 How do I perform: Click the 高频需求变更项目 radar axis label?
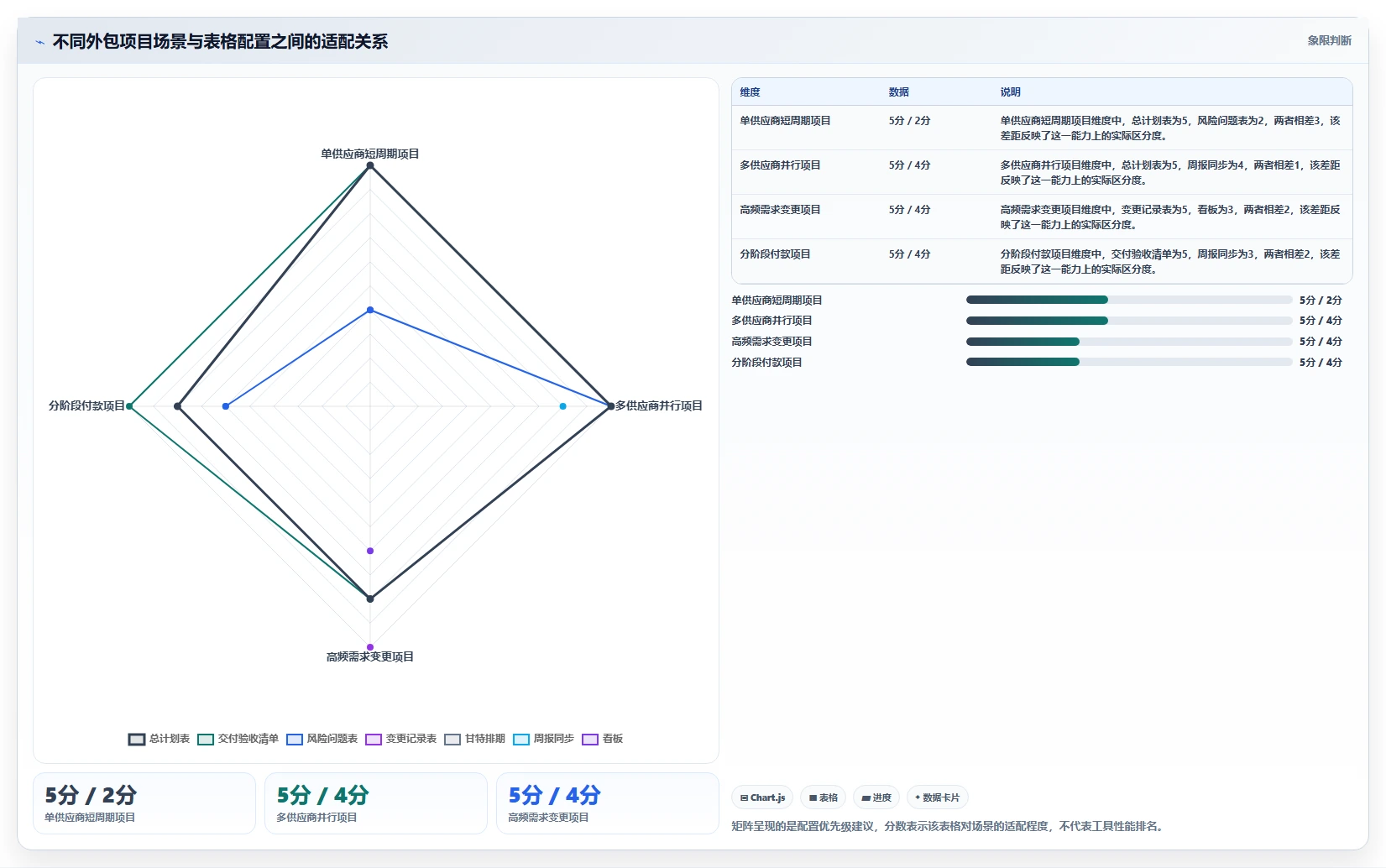[x=370, y=657]
